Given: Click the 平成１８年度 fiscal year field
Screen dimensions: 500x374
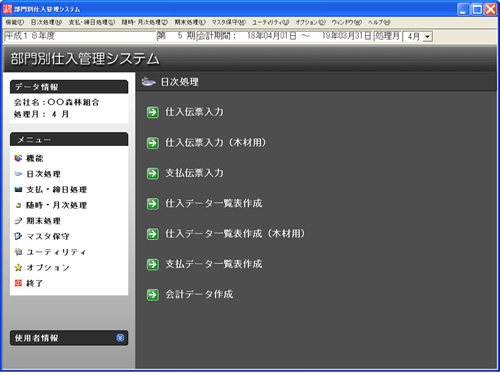Looking at the screenshot, I should point(80,36).
